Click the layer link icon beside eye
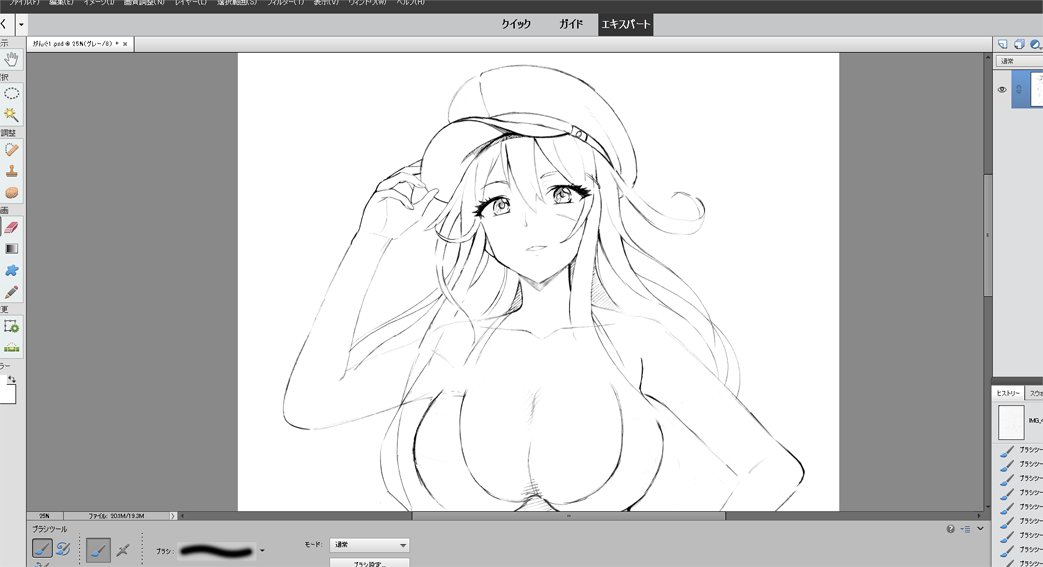1043x567 pixels. [x=1018, y=89]
